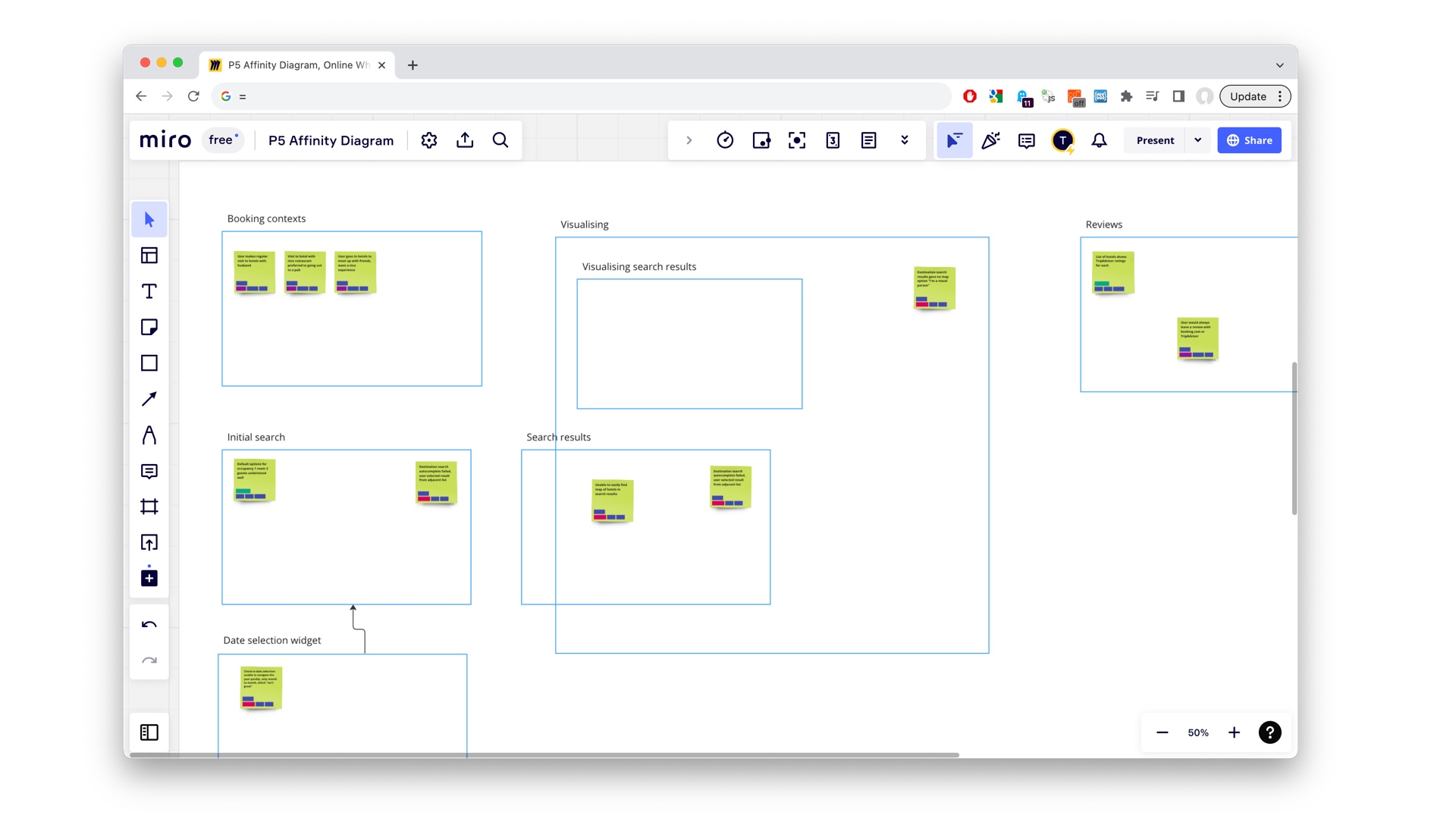Image resolution: width=1456 pixels, height=819 pixels.
Task: Select the Frame tool
Action: tap(149, 507)
